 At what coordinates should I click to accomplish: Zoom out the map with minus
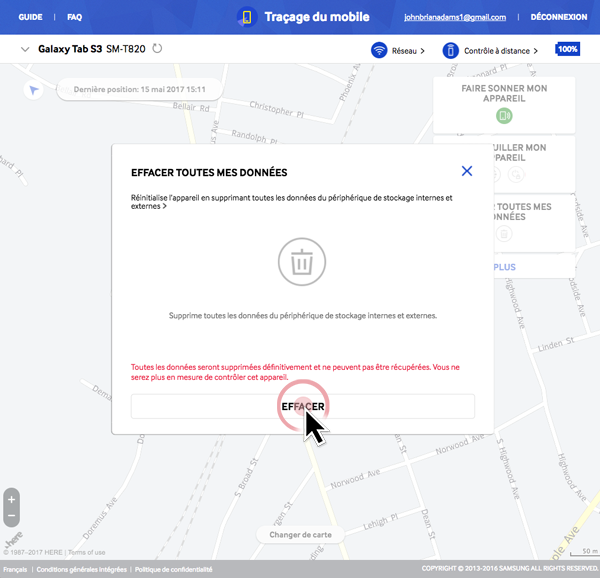click(x=11, y=516)
